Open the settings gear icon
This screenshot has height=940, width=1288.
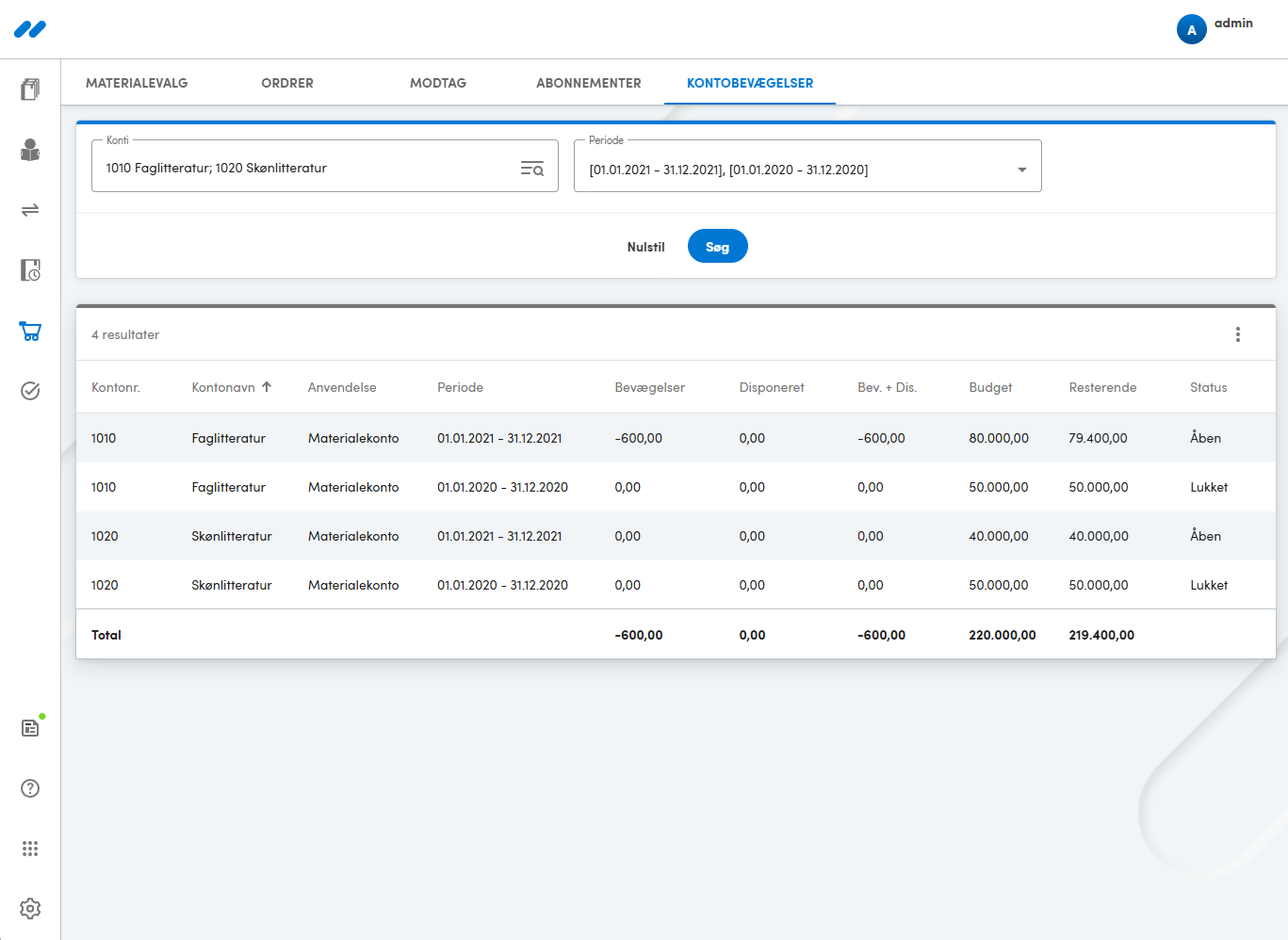point(30,909)
